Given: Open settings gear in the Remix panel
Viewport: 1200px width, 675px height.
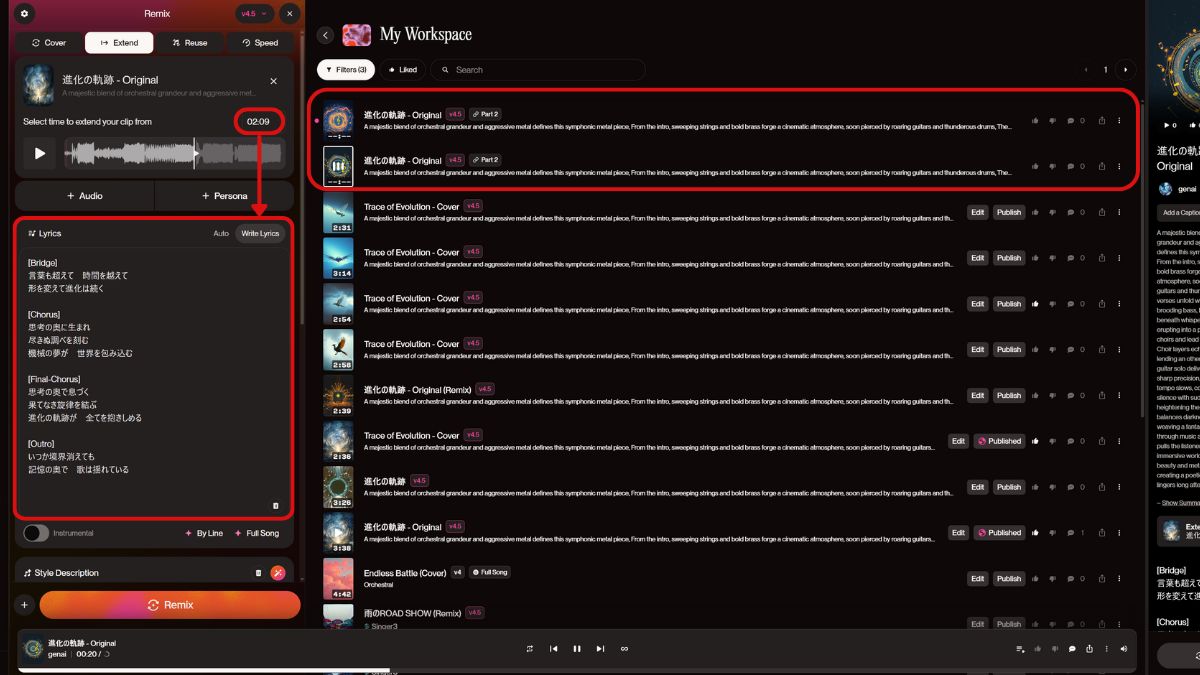Looking at the screenshot, I should tap(24, 14).
